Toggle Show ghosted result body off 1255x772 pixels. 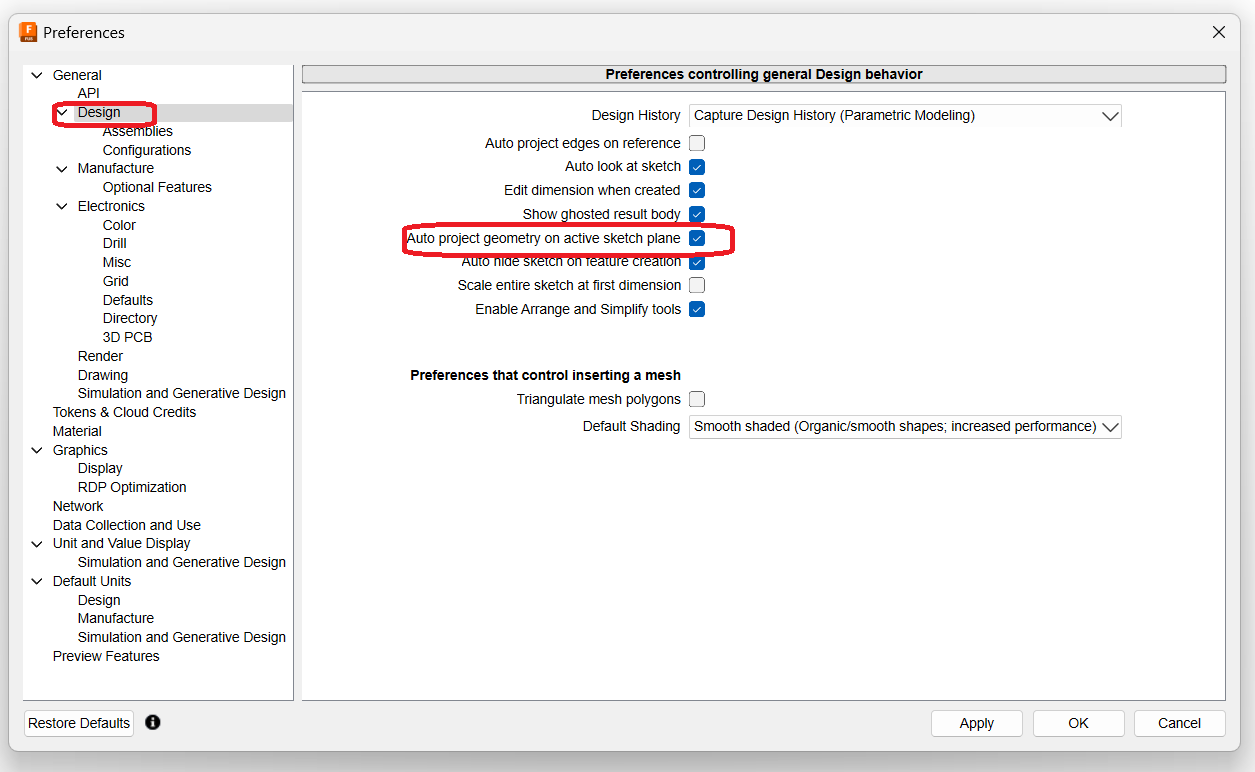(x=696, y=214)
